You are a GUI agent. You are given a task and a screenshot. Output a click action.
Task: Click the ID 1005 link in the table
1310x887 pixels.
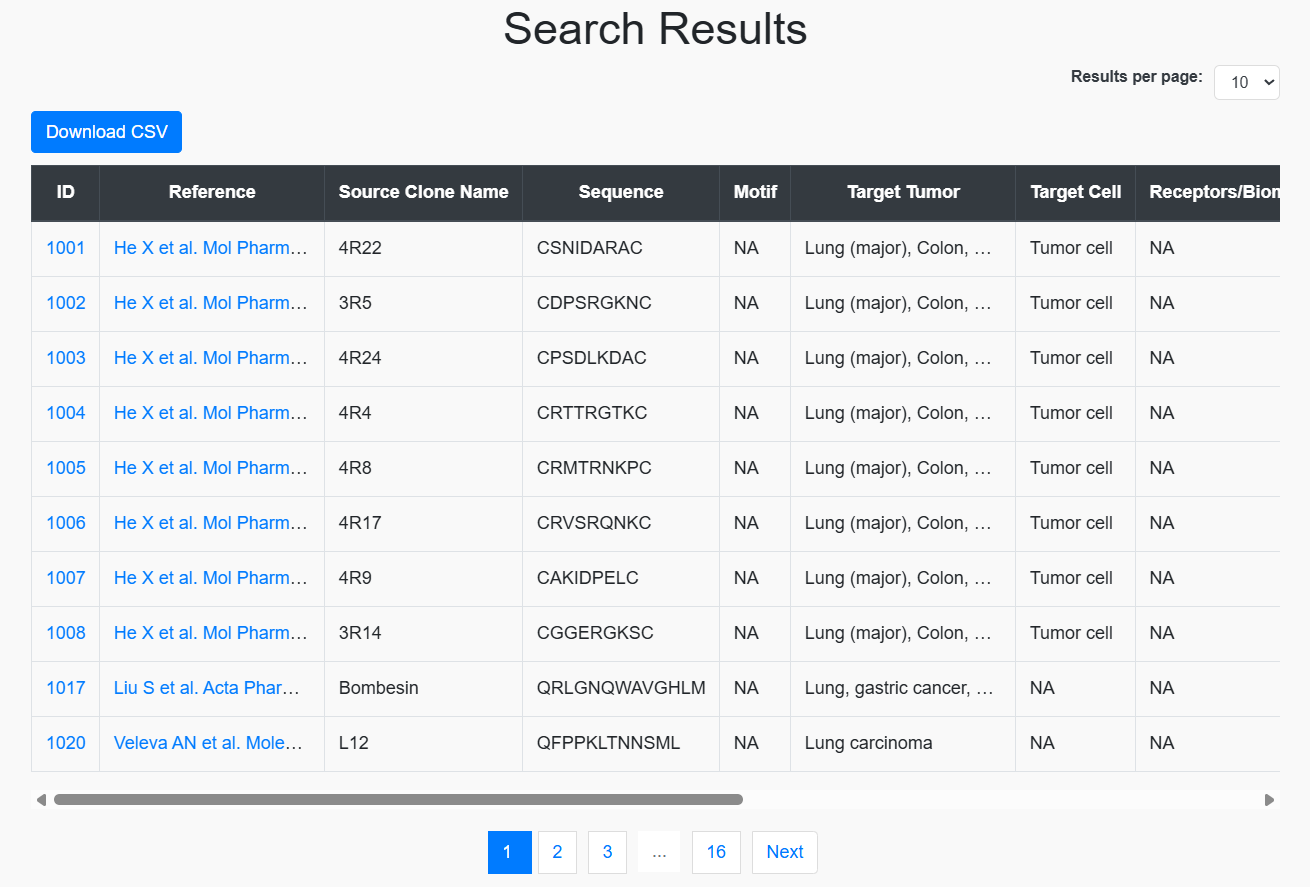65,467
